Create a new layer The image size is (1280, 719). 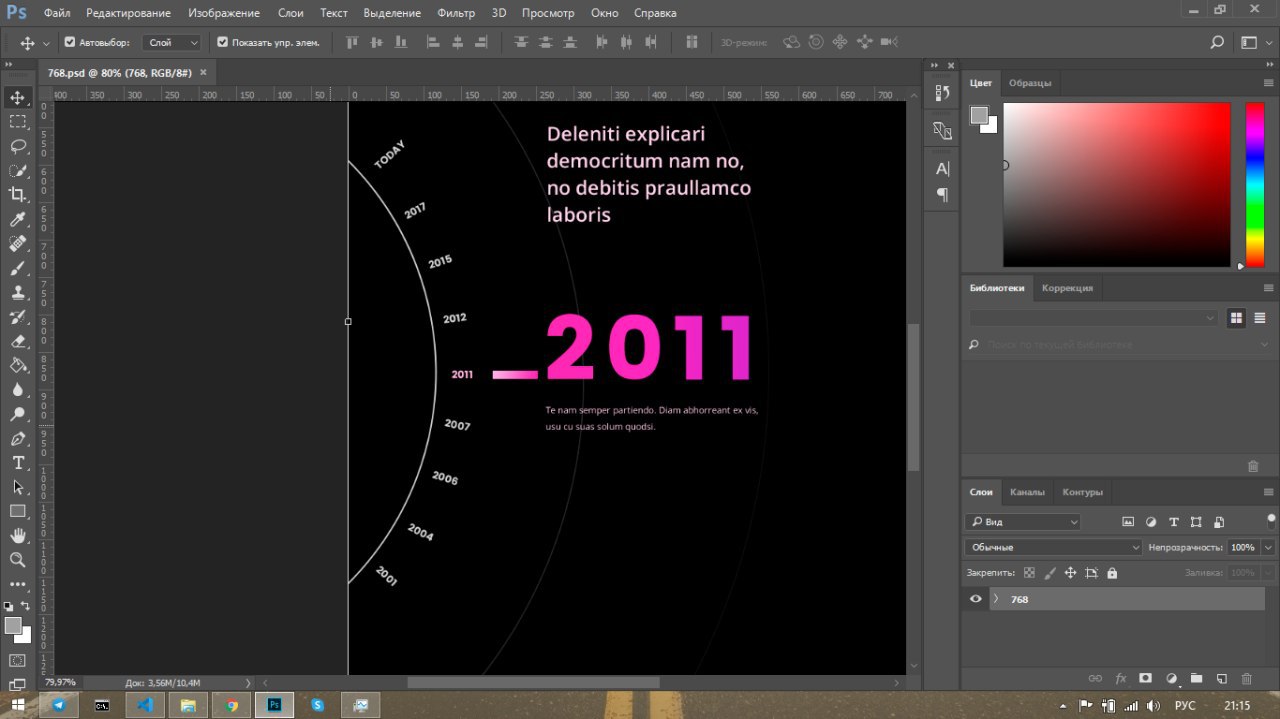click(1221, 678)
